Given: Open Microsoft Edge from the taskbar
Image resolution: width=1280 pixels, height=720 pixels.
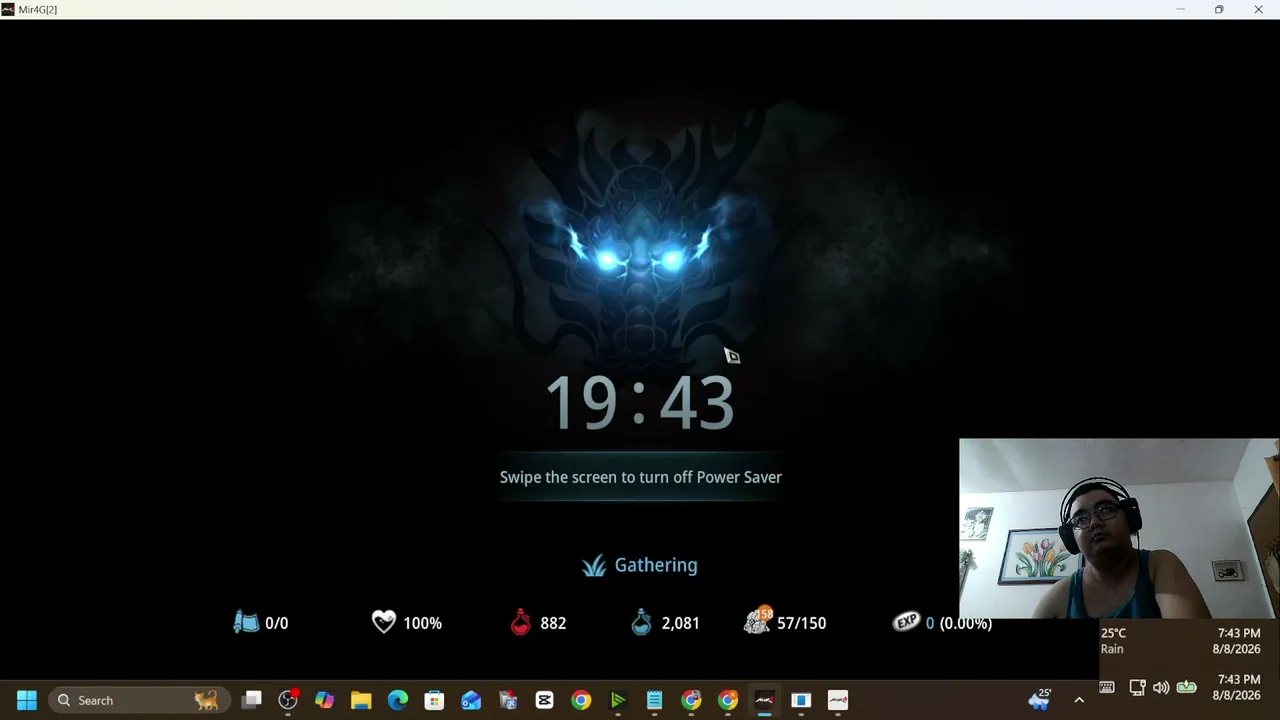Looking at the screenshot, I should (398, 700).
